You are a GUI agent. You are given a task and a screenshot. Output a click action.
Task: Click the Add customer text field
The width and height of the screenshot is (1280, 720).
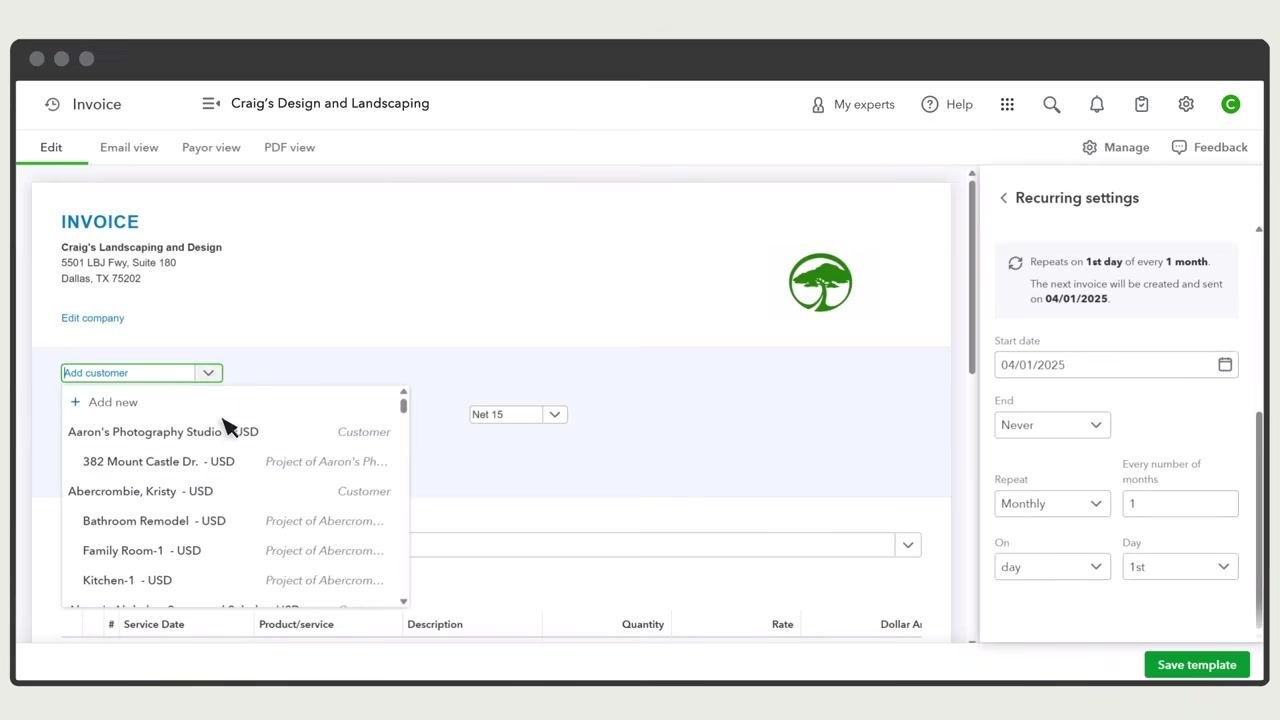point(129,373)
